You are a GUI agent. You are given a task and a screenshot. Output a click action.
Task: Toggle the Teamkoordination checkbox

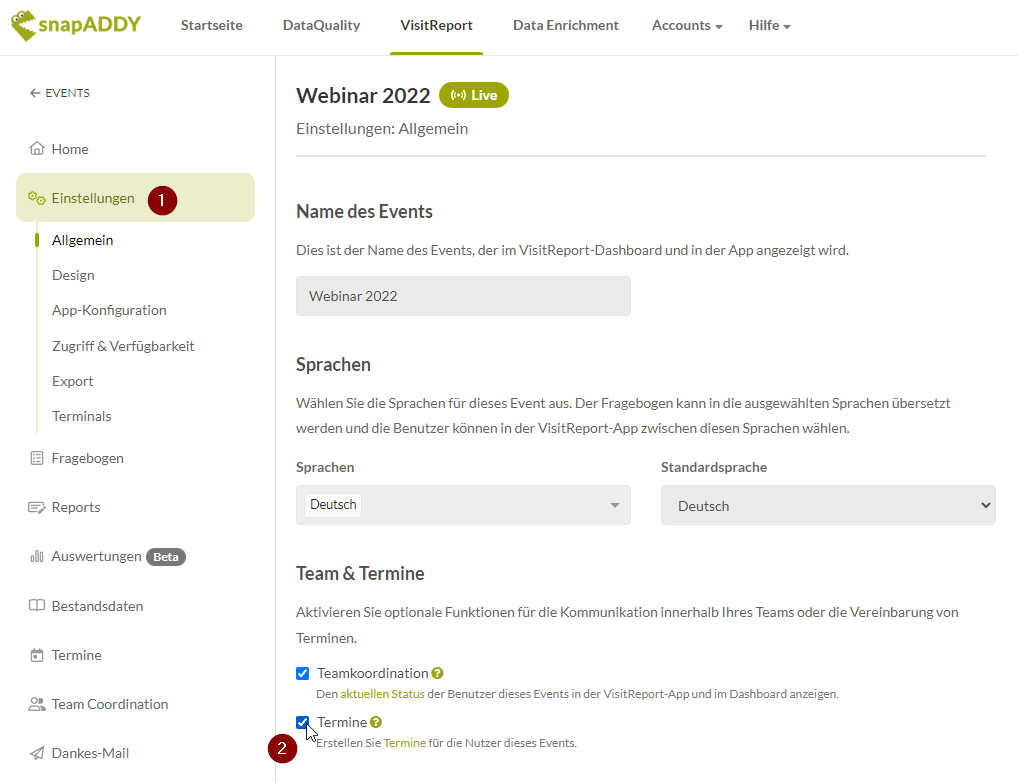click(x=303, y=673)
